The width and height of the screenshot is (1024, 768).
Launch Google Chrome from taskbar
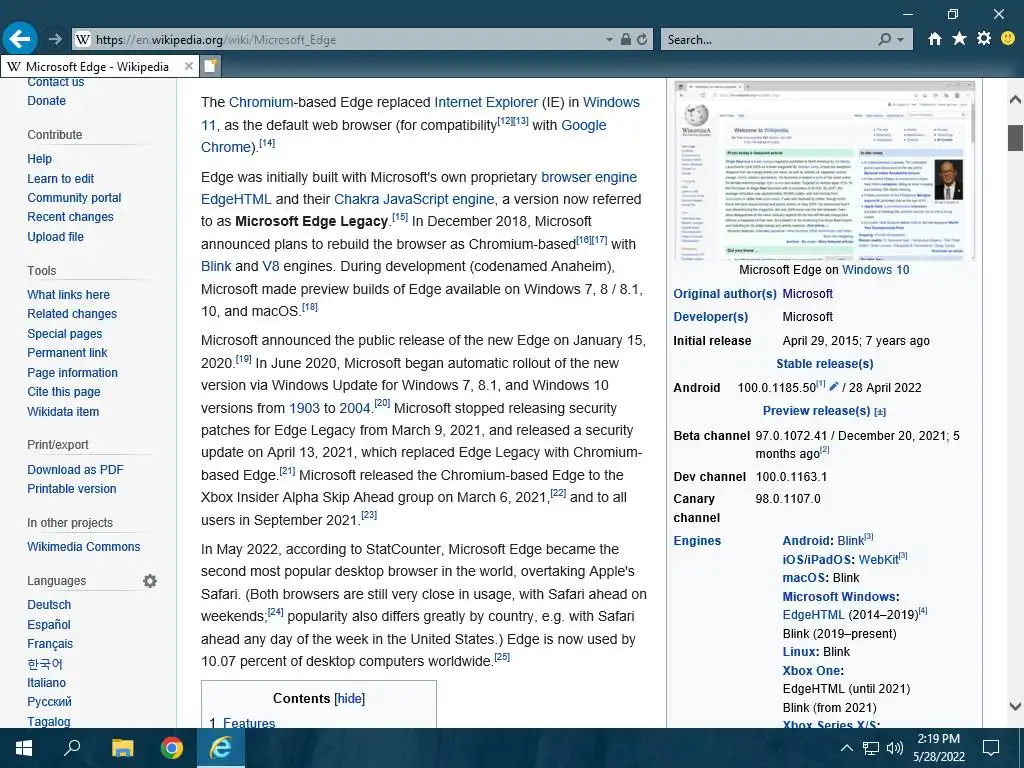point(172,748)
